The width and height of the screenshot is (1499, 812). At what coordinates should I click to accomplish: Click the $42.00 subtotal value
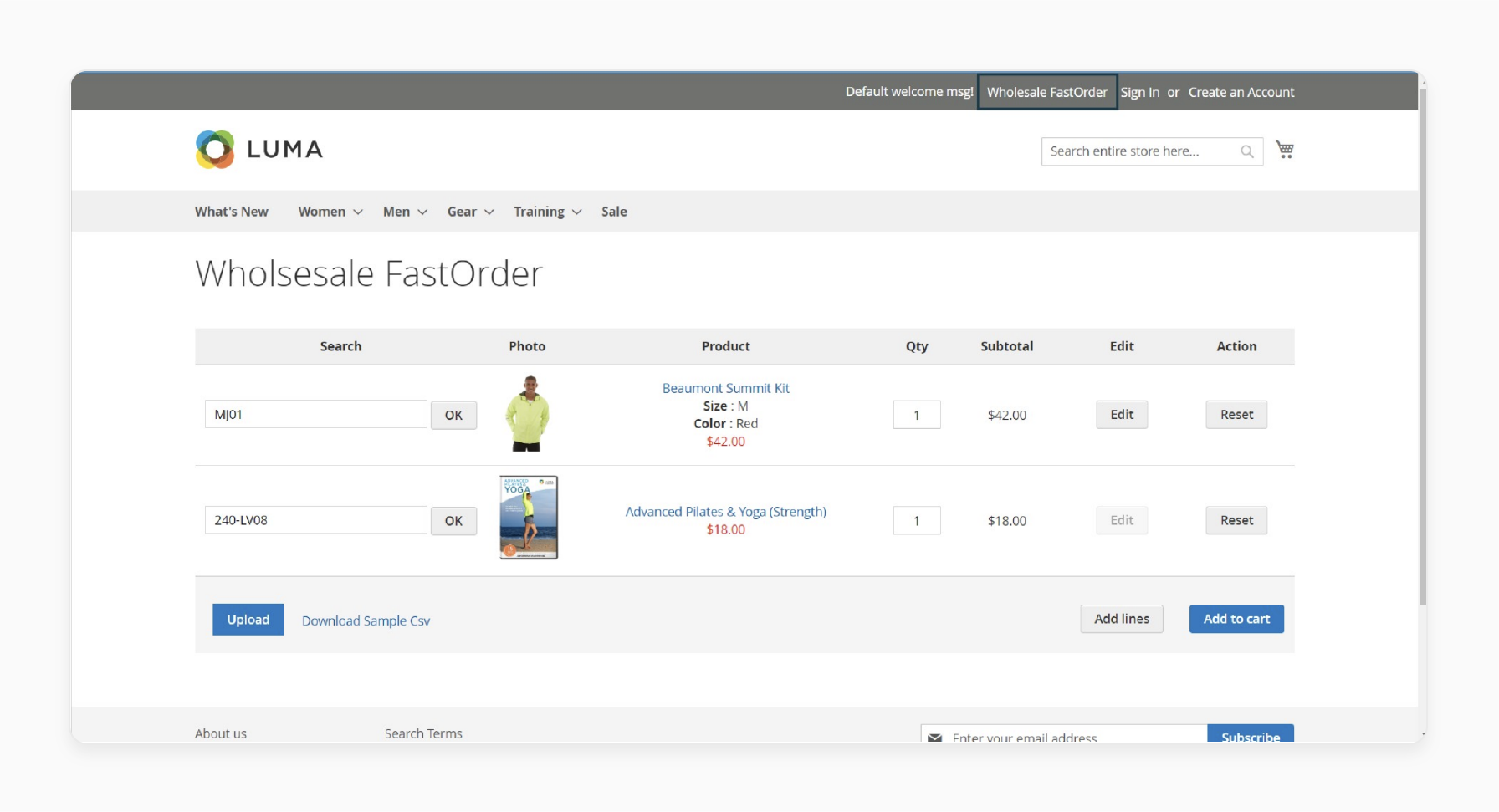pos(1006,415)
